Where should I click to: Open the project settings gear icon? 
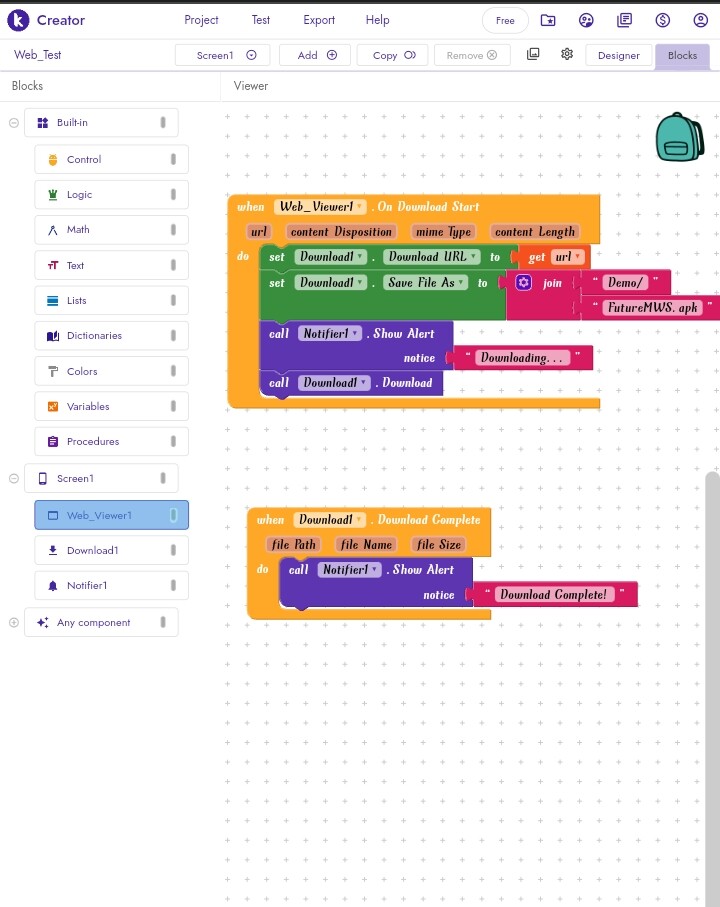[567, 54]
